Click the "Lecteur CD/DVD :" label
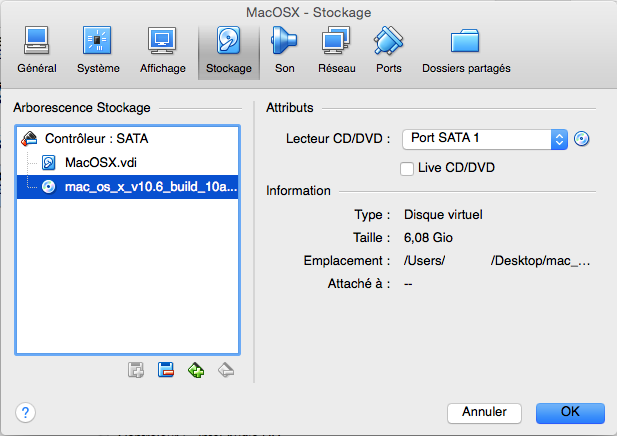This screenshot has width=617, height=436. point(338,139)
